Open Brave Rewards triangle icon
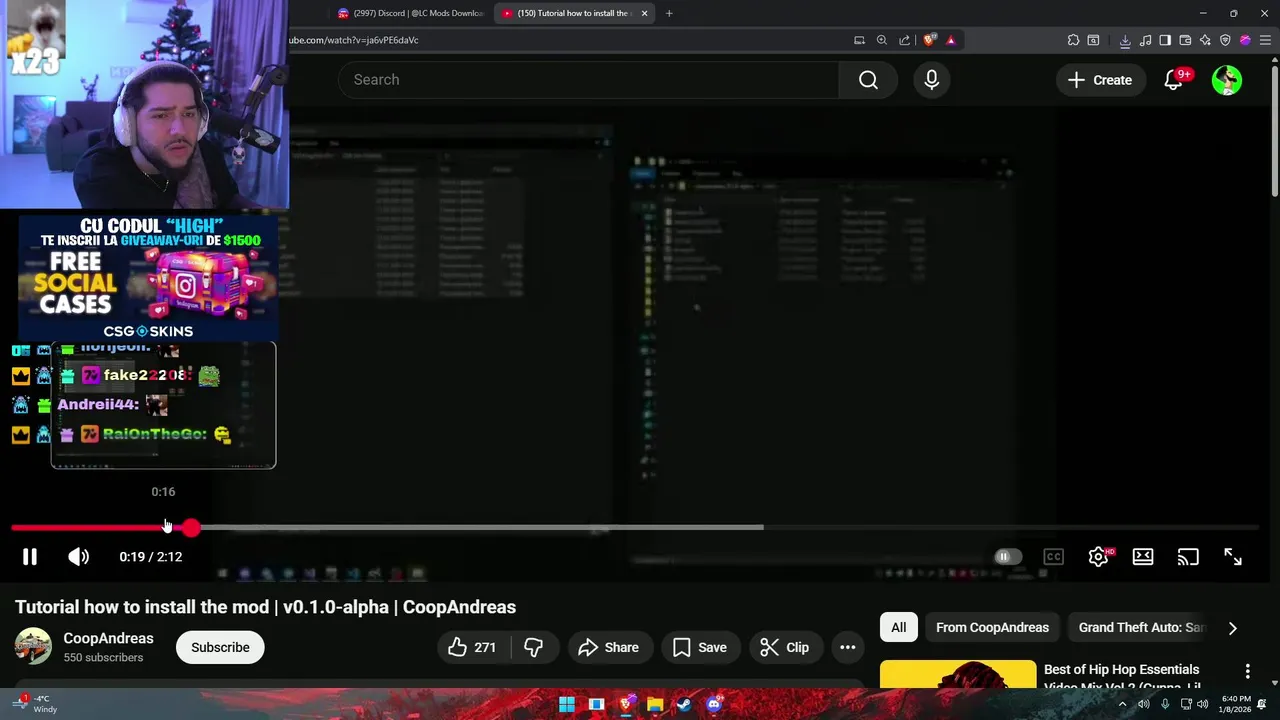The width and height of the screenshot is (1280, 720). (951, 40)
